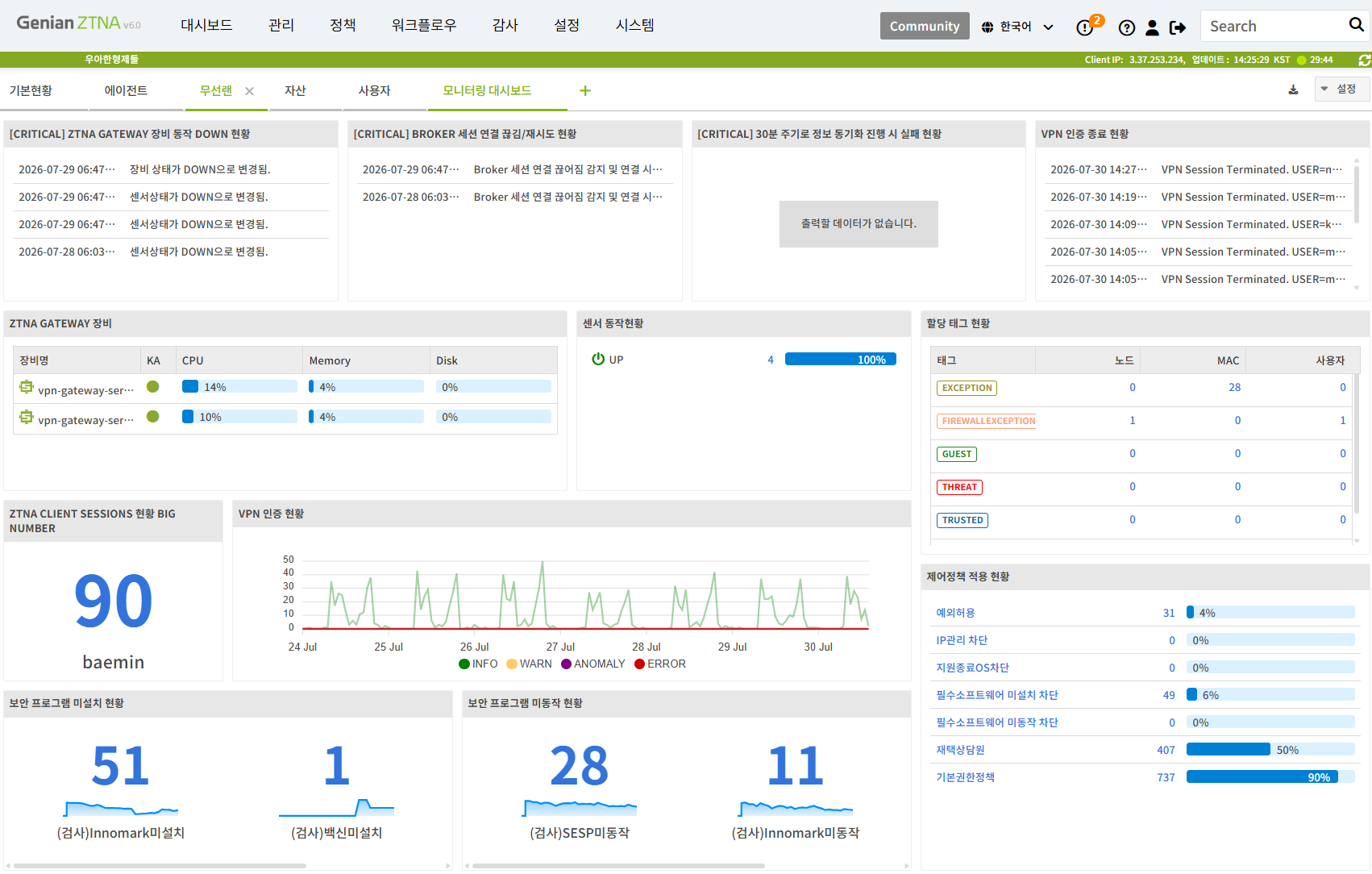
Task: Toggle ERROR legend in VPN chart
Action: (x=660, y=664)
